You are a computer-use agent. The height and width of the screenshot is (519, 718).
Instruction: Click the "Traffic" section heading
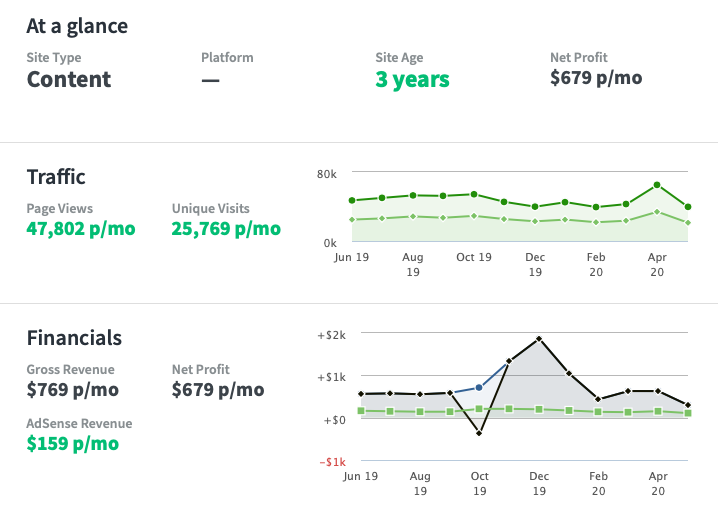pyautogui.click(x=56, y=177)
